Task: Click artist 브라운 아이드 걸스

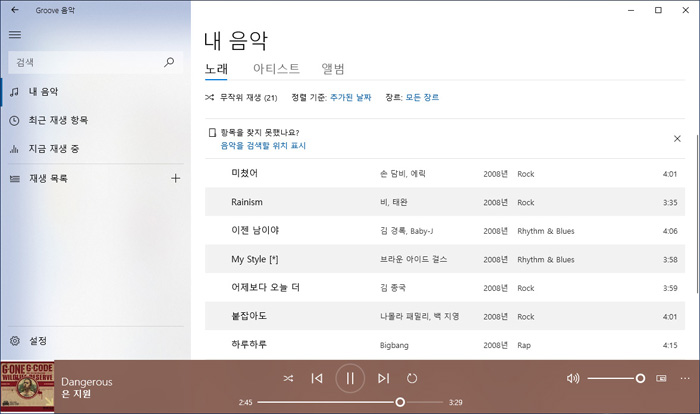Action: 413,259
